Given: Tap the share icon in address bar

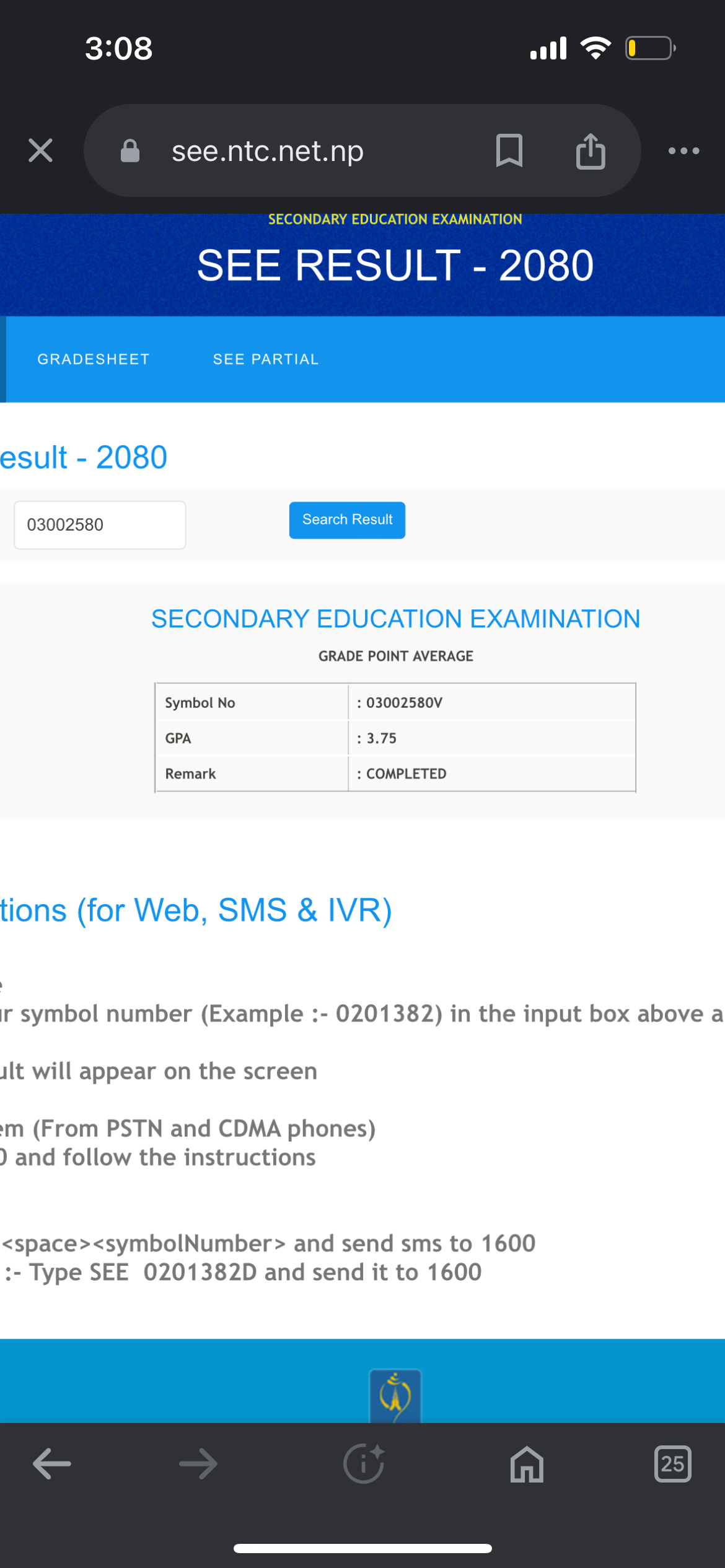Looking at the screenshot, I should [591, 150].
